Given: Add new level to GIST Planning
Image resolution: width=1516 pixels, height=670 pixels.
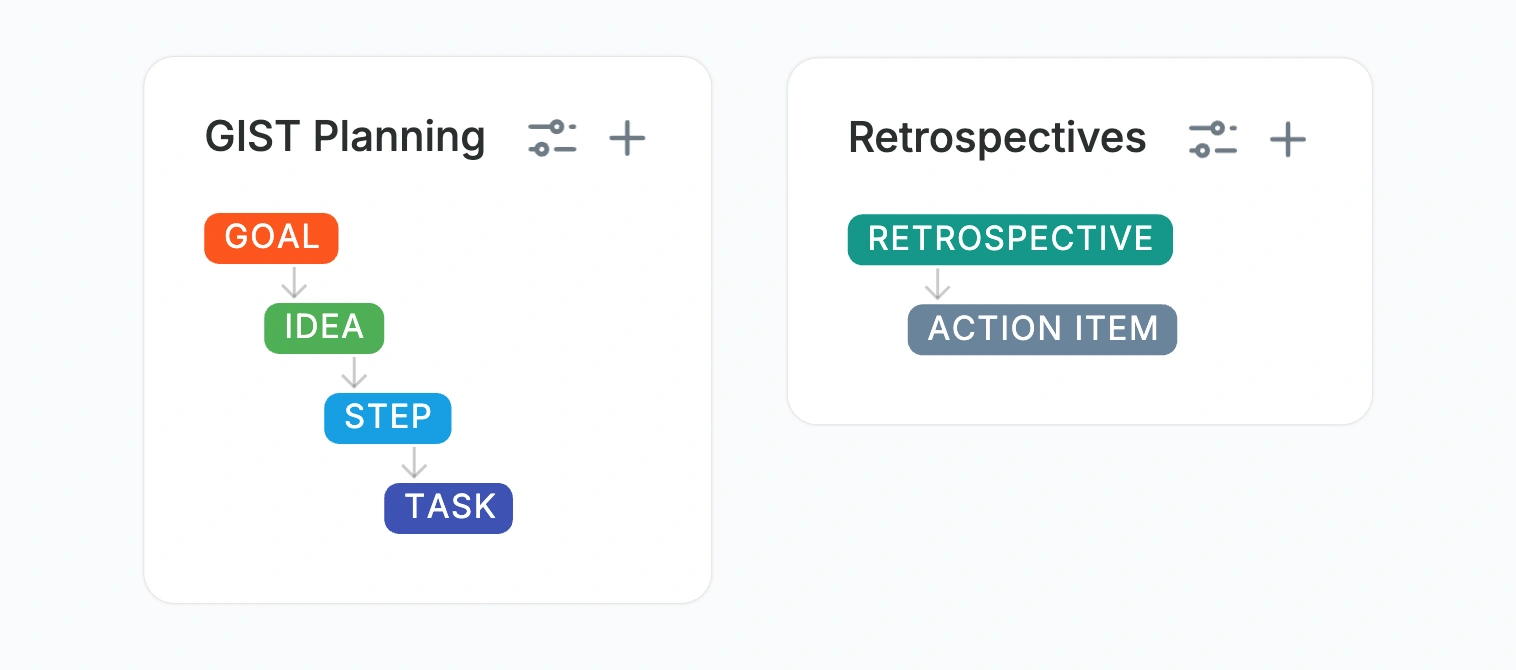Looking at the screenshot, I should pyautogui.click(x=627, y=138).
